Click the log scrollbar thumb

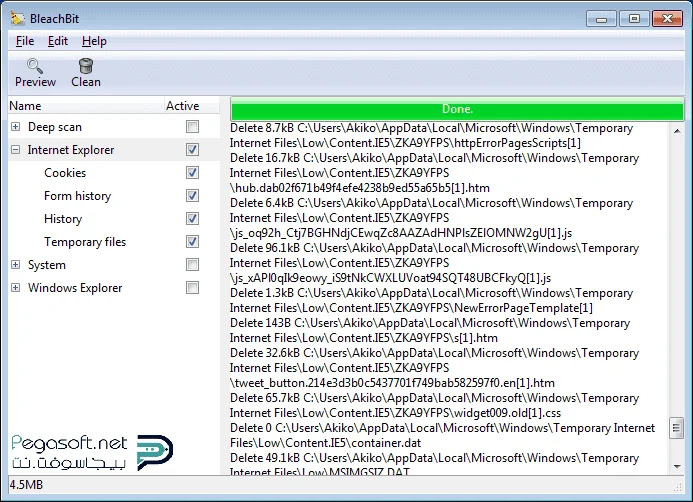(676, 428)
